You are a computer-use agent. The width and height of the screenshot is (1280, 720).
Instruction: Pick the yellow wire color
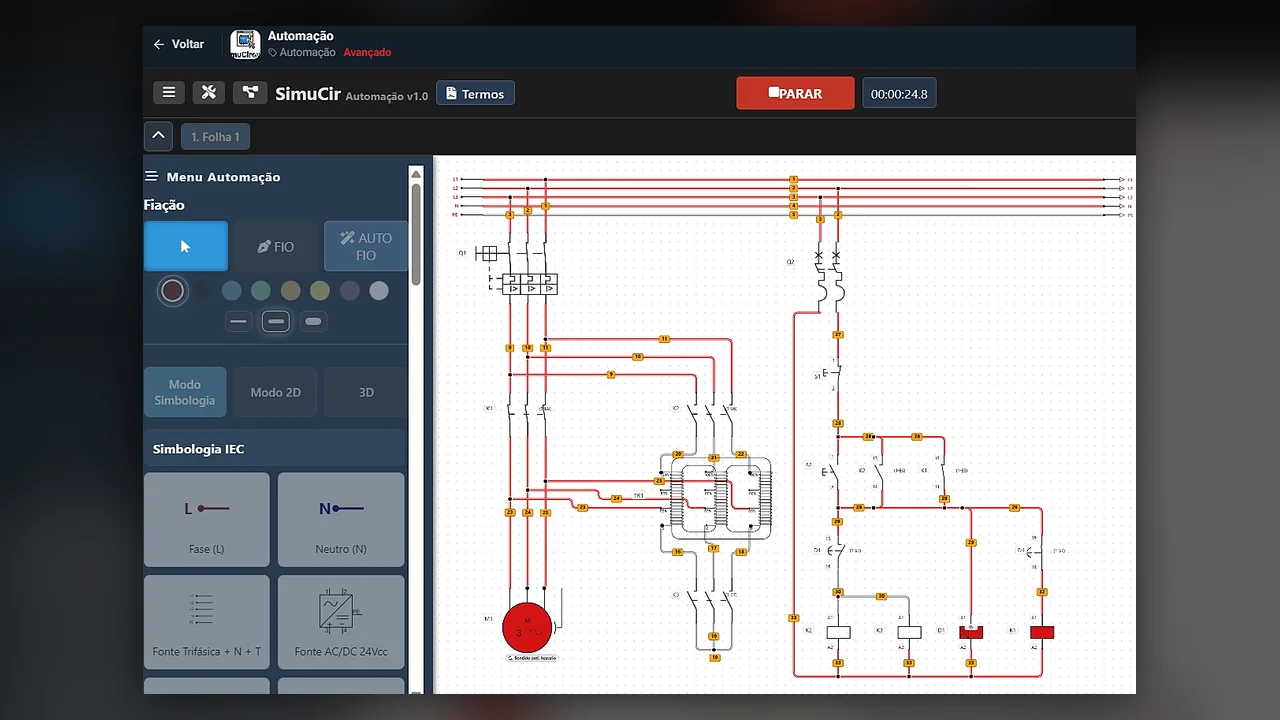[x=320, y=291]
